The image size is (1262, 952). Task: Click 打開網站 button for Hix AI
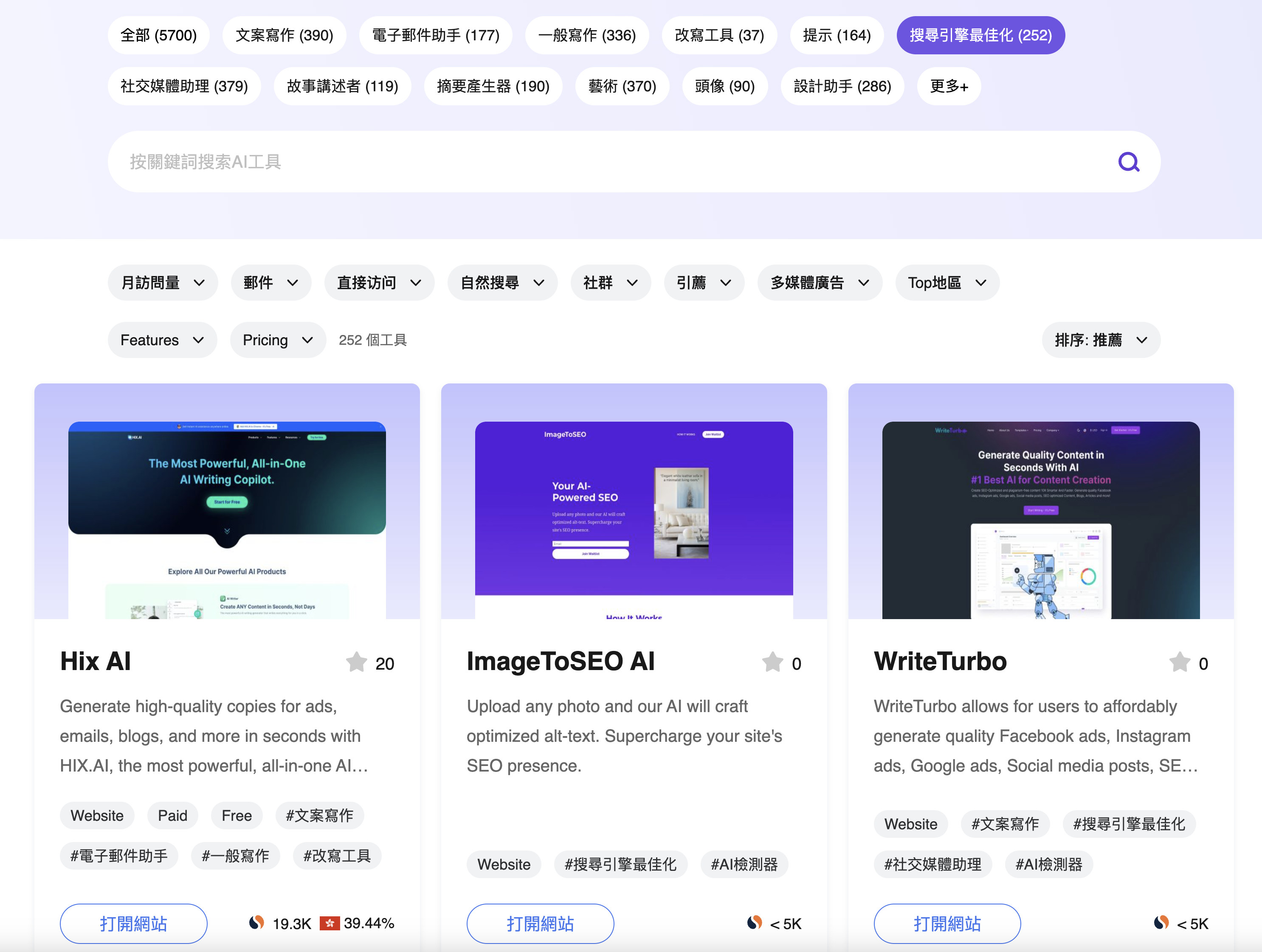[x=133, y=923]
